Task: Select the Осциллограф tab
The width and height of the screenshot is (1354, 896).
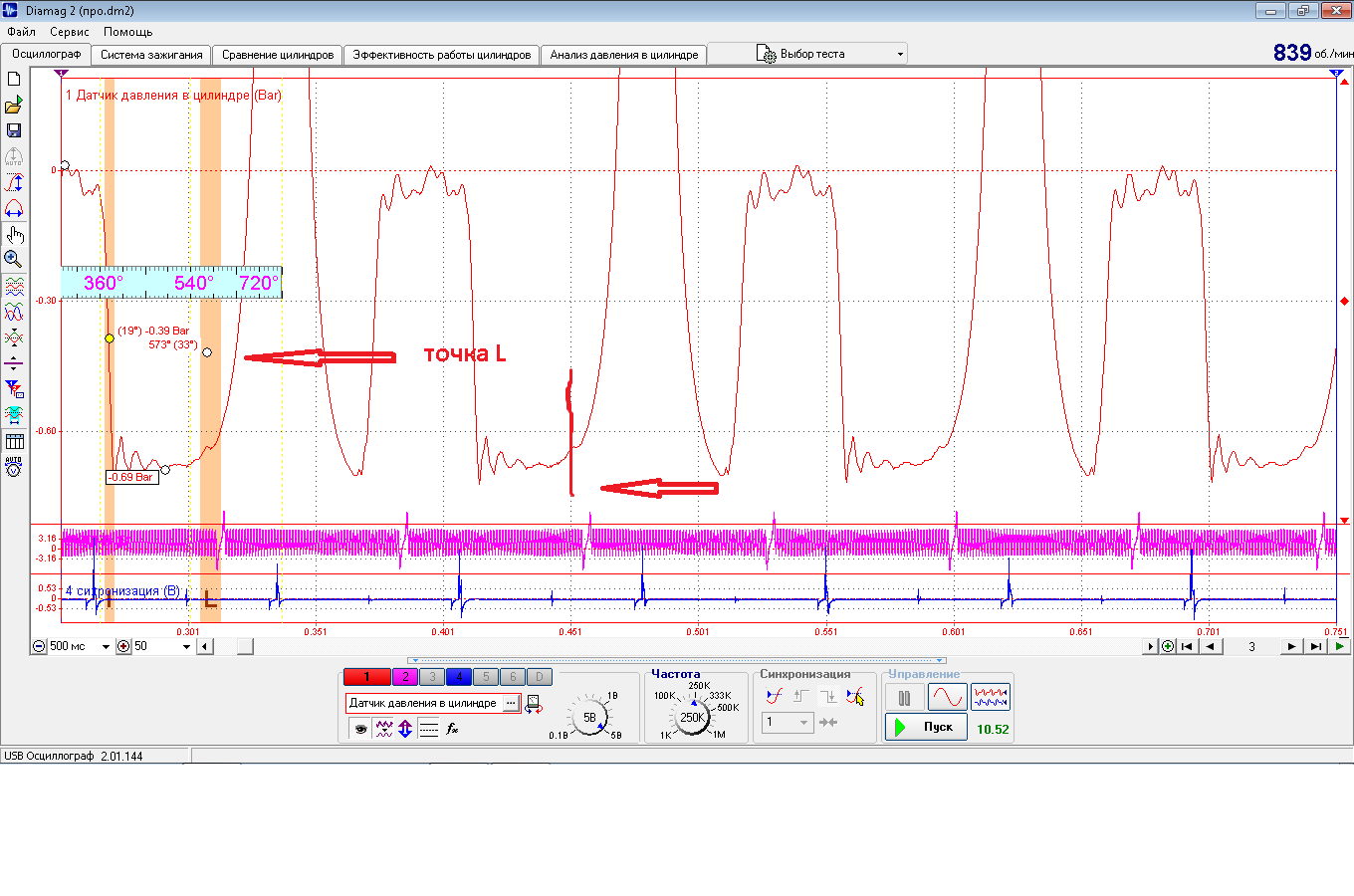Action: click(46, 54)
